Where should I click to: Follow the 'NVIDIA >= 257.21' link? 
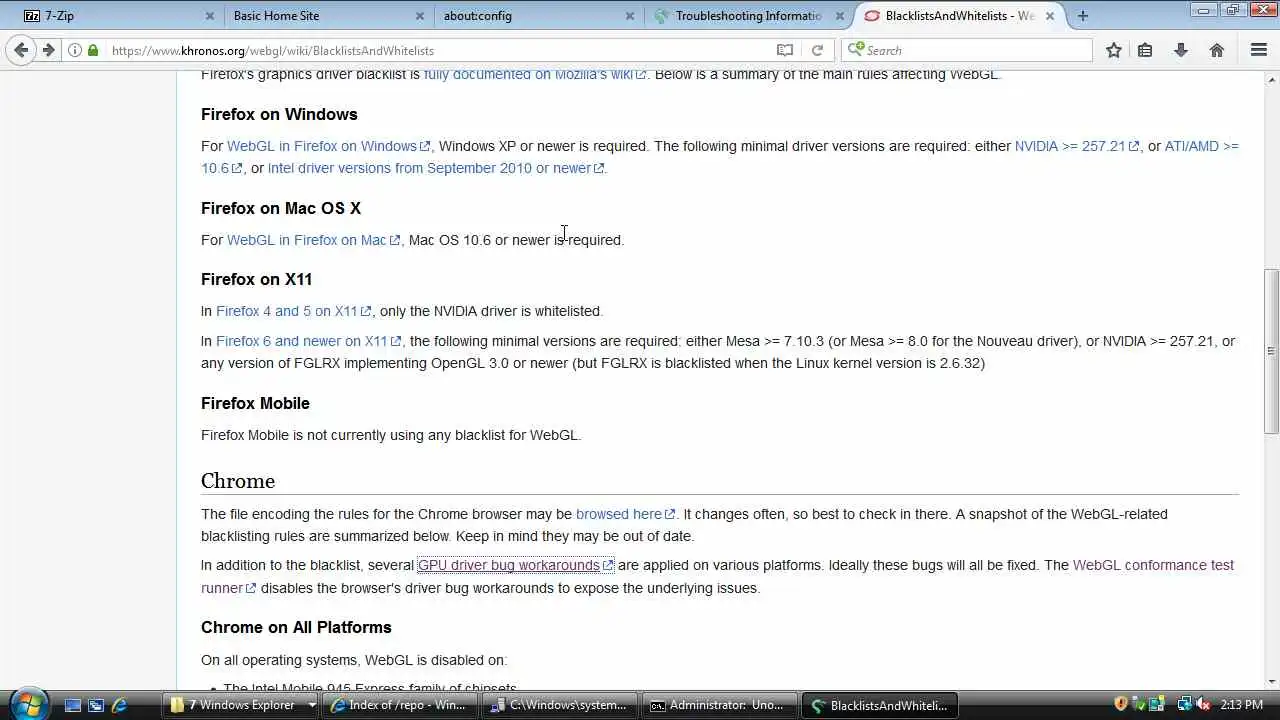1076,146
